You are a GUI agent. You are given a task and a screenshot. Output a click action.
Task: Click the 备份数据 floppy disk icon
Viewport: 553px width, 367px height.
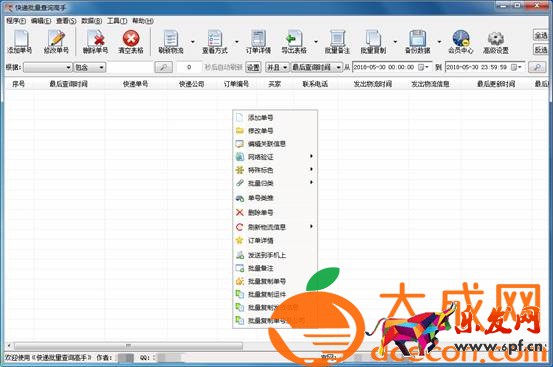[x=418, y=42]
